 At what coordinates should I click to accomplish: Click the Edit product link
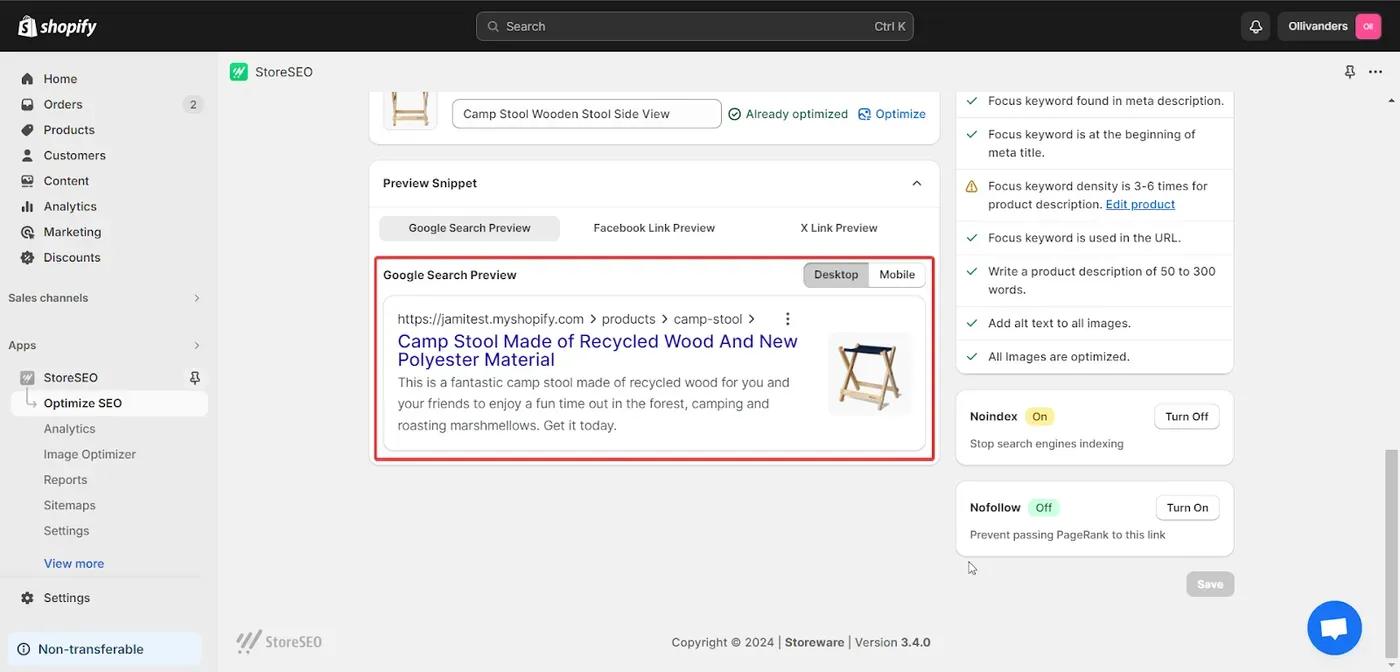1140,204
